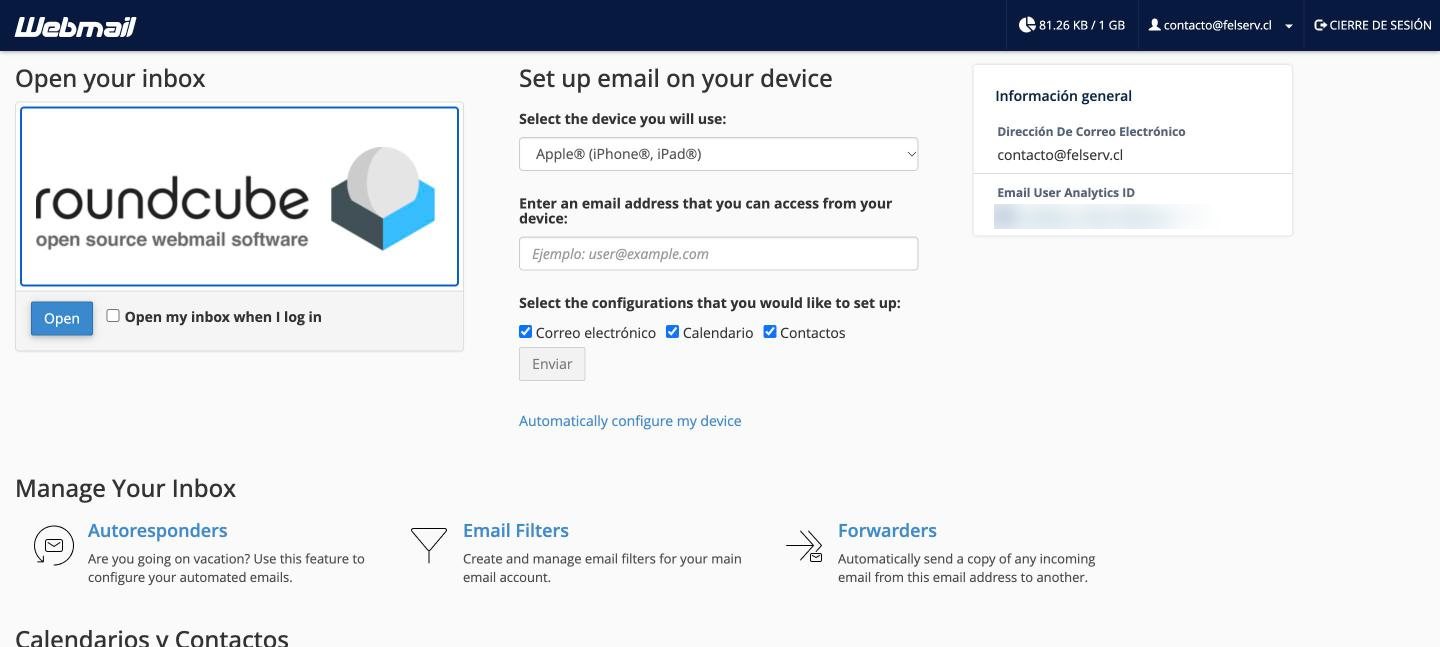The width and height of the screenshot is (1440, 647).
Task: Click the Open your inbox heading
Action: (x=110, y=79)
